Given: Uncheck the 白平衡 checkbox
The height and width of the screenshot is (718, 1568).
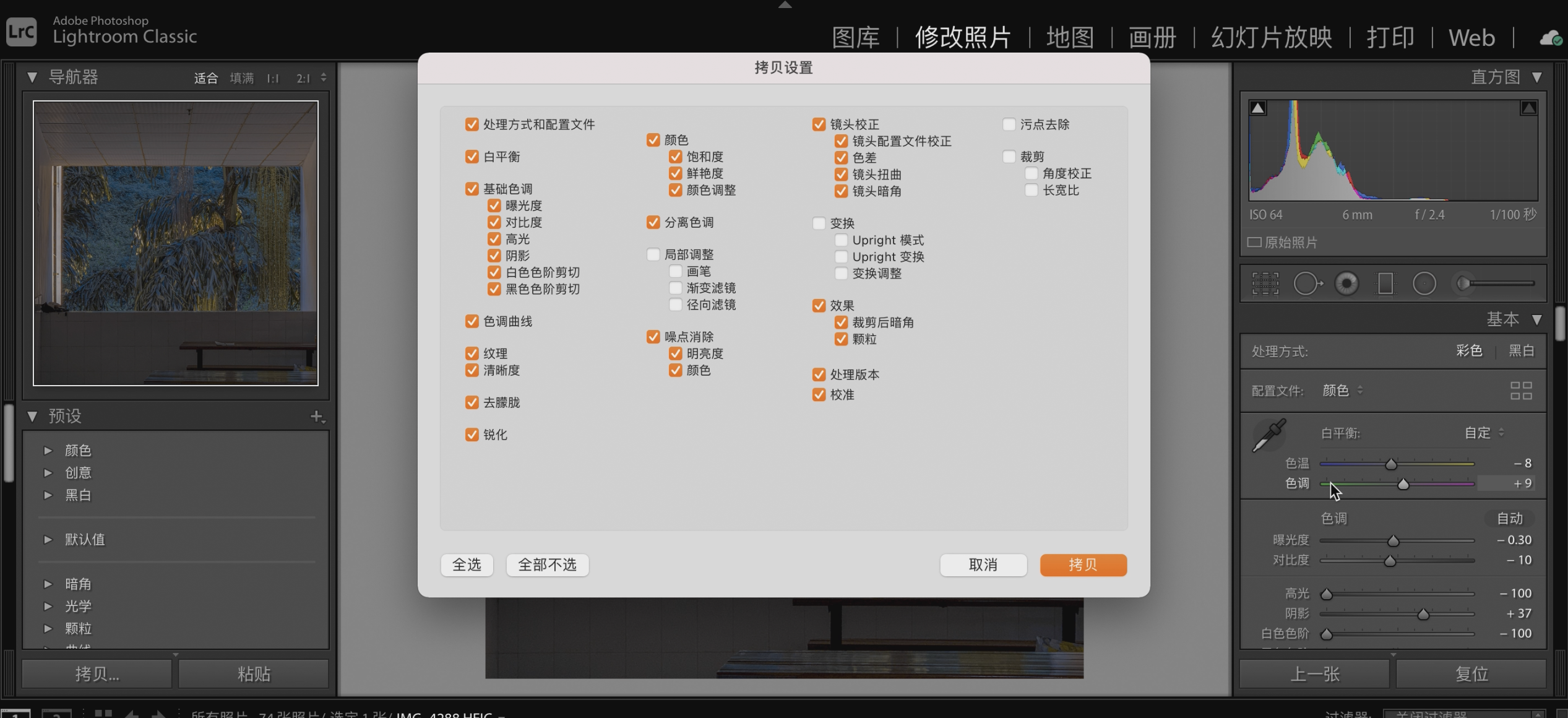Looking at the screenshot, I should click(472, 157).
